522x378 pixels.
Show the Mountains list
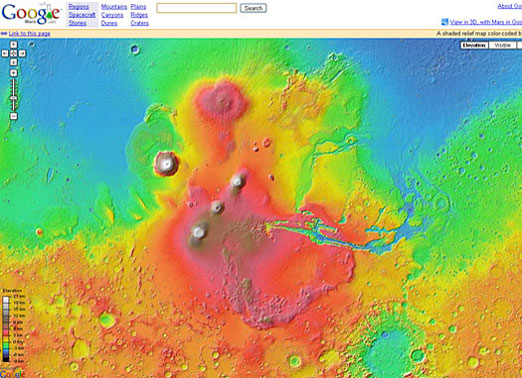(114, 7)
